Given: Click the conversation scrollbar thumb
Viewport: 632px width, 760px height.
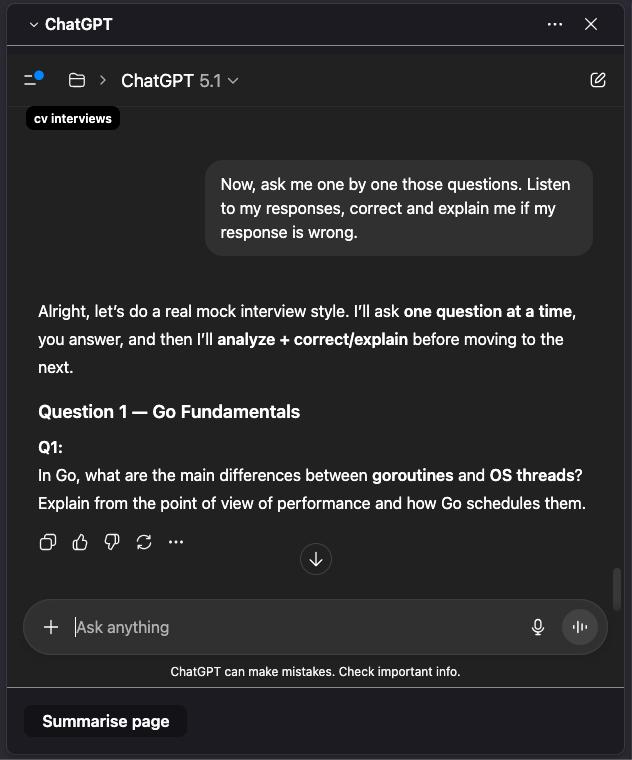Looking at the screenshot, I should click(617, 587).
